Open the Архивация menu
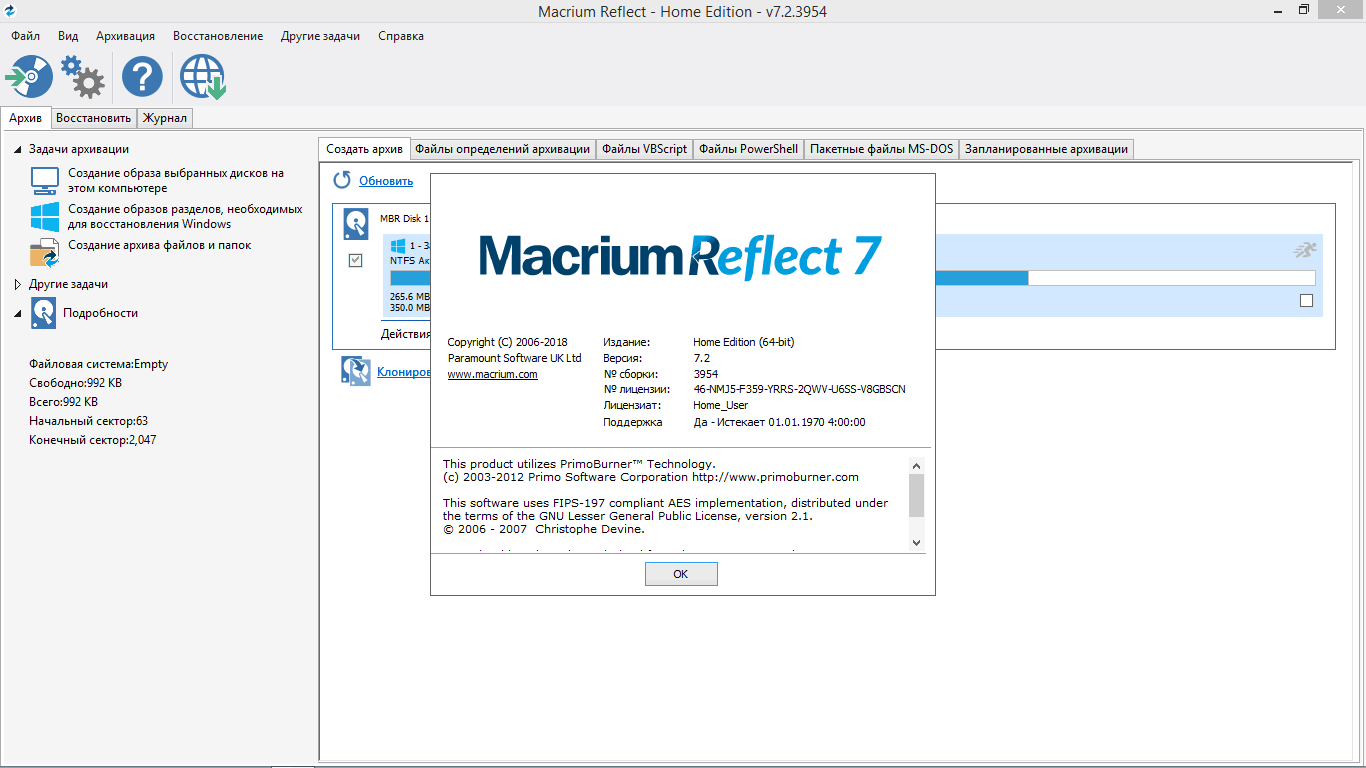The height and width of the screenshot is (768, 1366). (x=125, y=36)
